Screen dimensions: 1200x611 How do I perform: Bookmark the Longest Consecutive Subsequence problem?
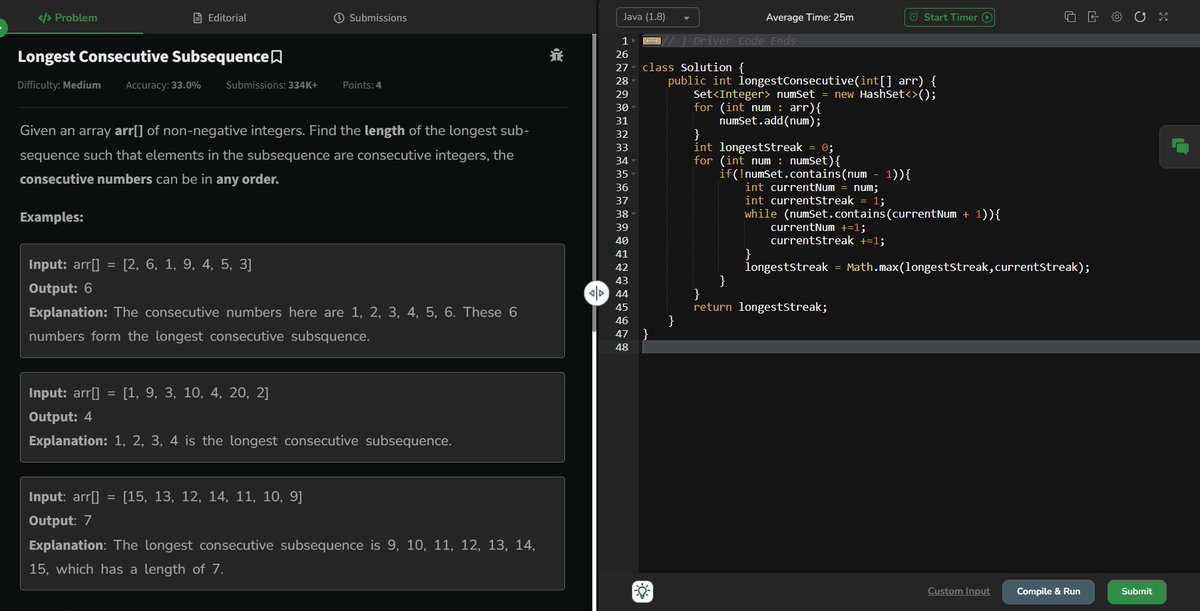[x=277, y=57]
